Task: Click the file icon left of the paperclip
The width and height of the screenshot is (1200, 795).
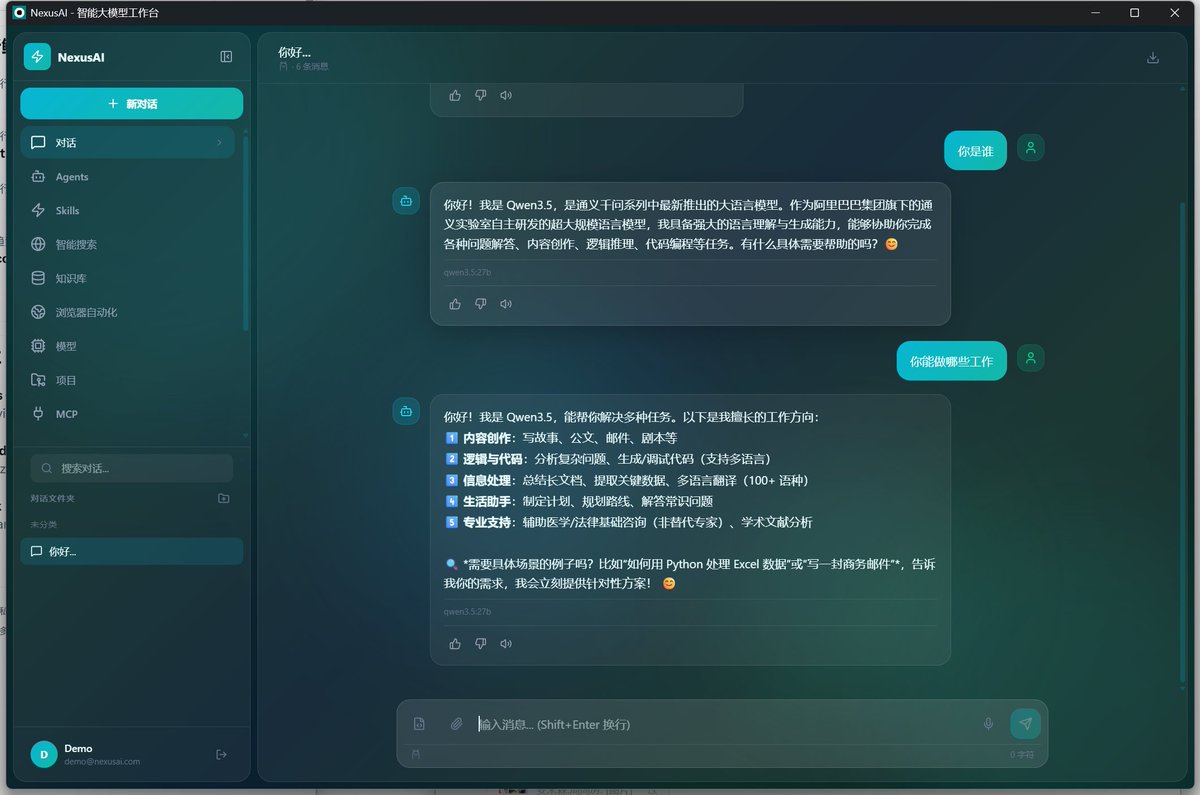Action: pyautogui.click(x=419, y=724)
